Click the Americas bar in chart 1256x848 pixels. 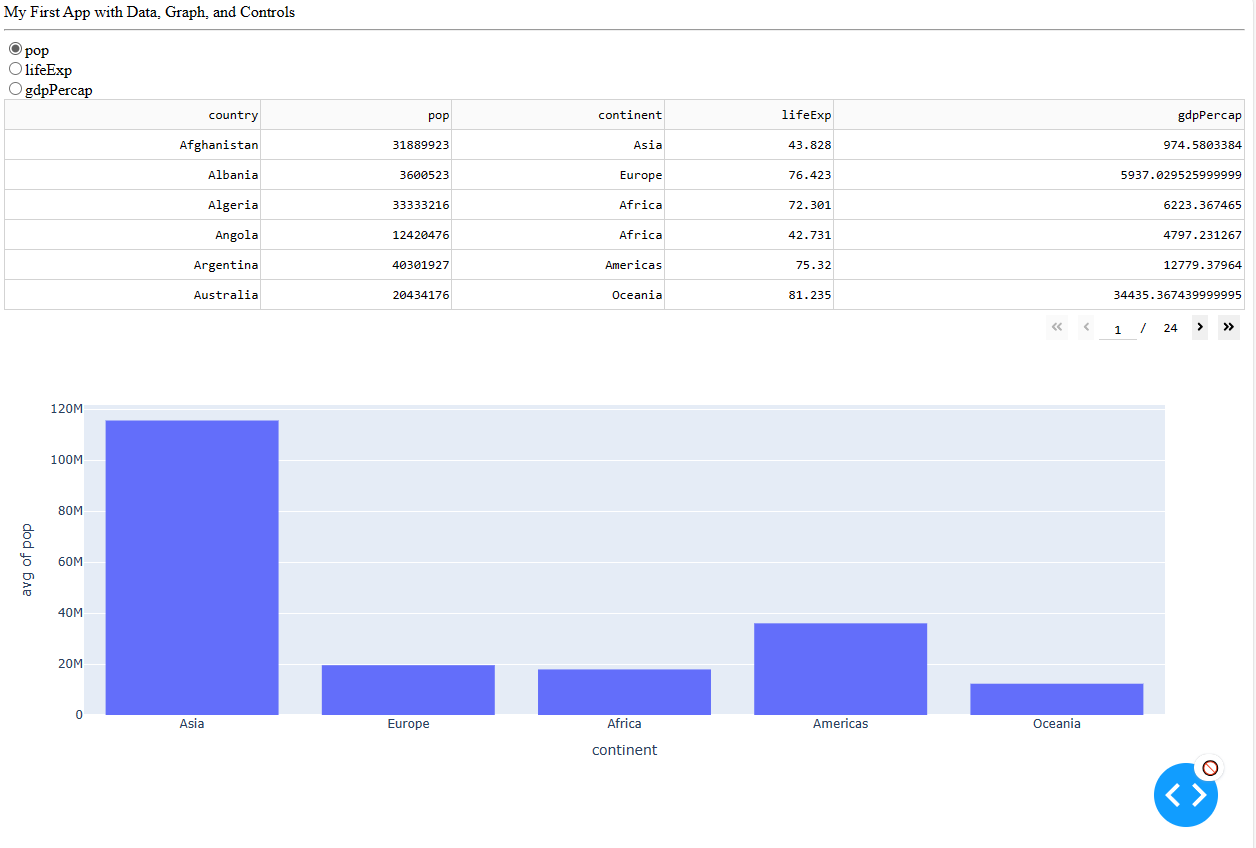click(x=840, y=669)
